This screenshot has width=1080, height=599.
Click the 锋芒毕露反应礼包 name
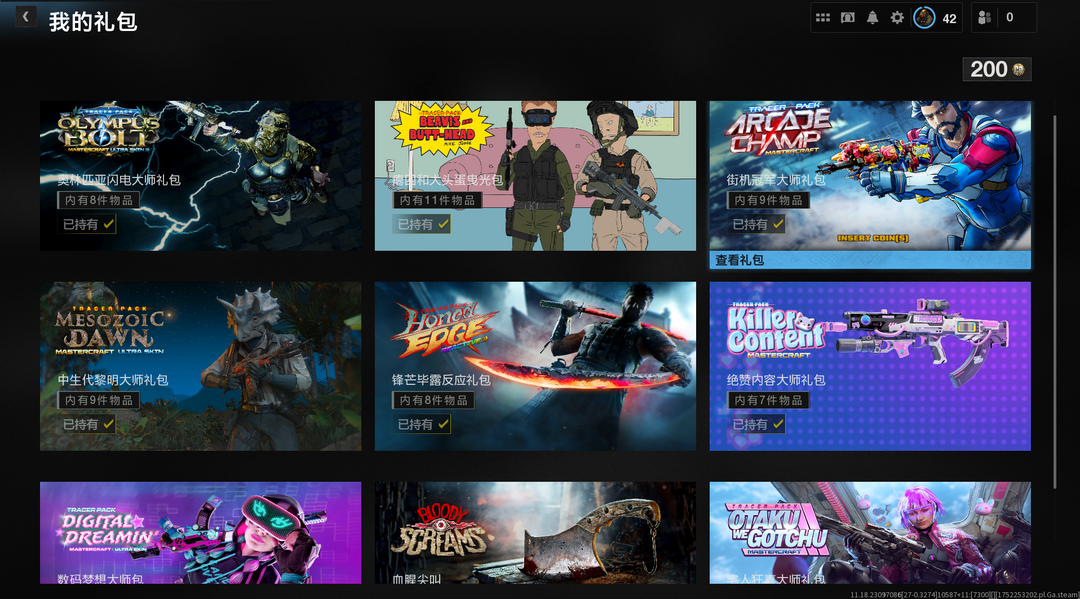tap(441, 379)
